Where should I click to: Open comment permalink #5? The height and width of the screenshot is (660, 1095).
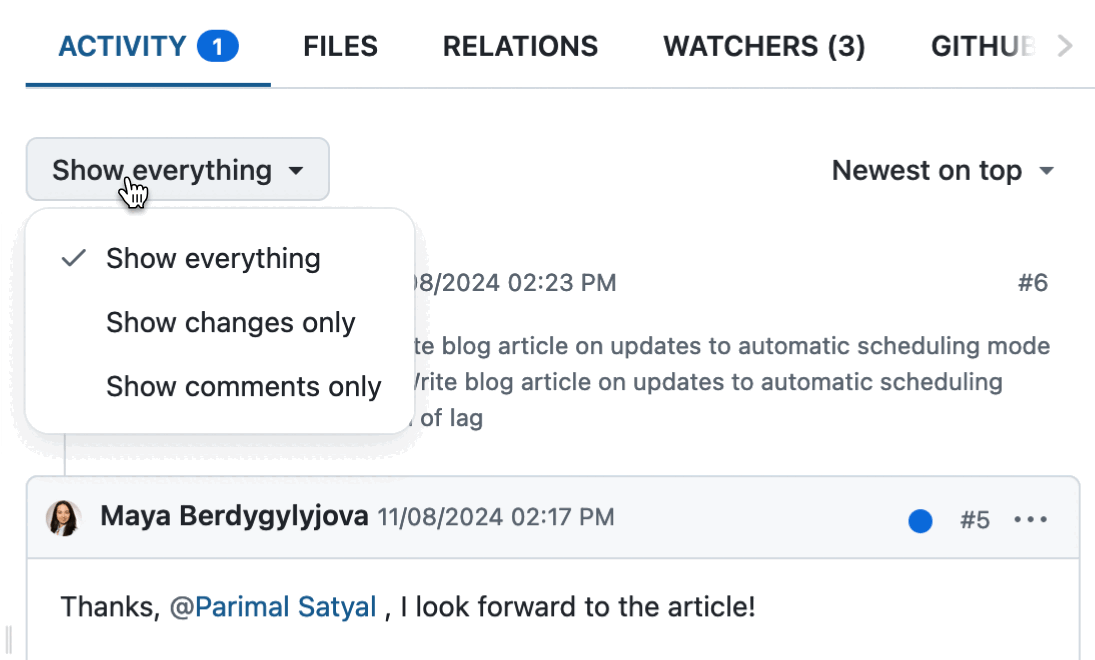976,518
